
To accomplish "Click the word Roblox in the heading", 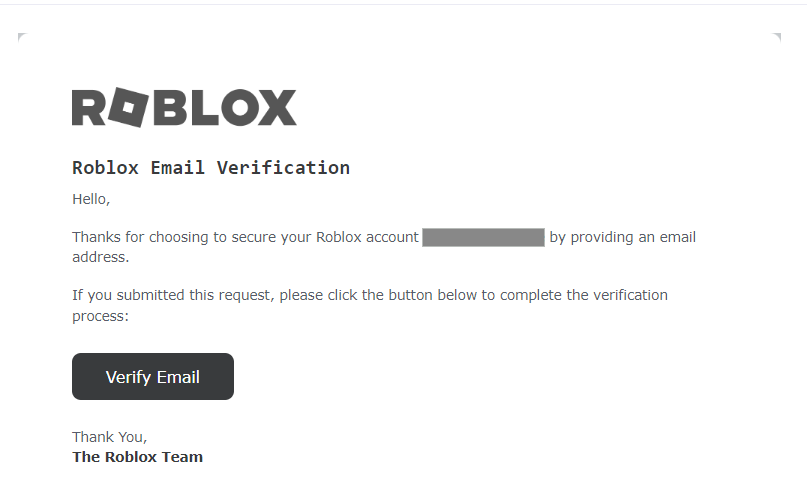I will (x=106, y=168).
